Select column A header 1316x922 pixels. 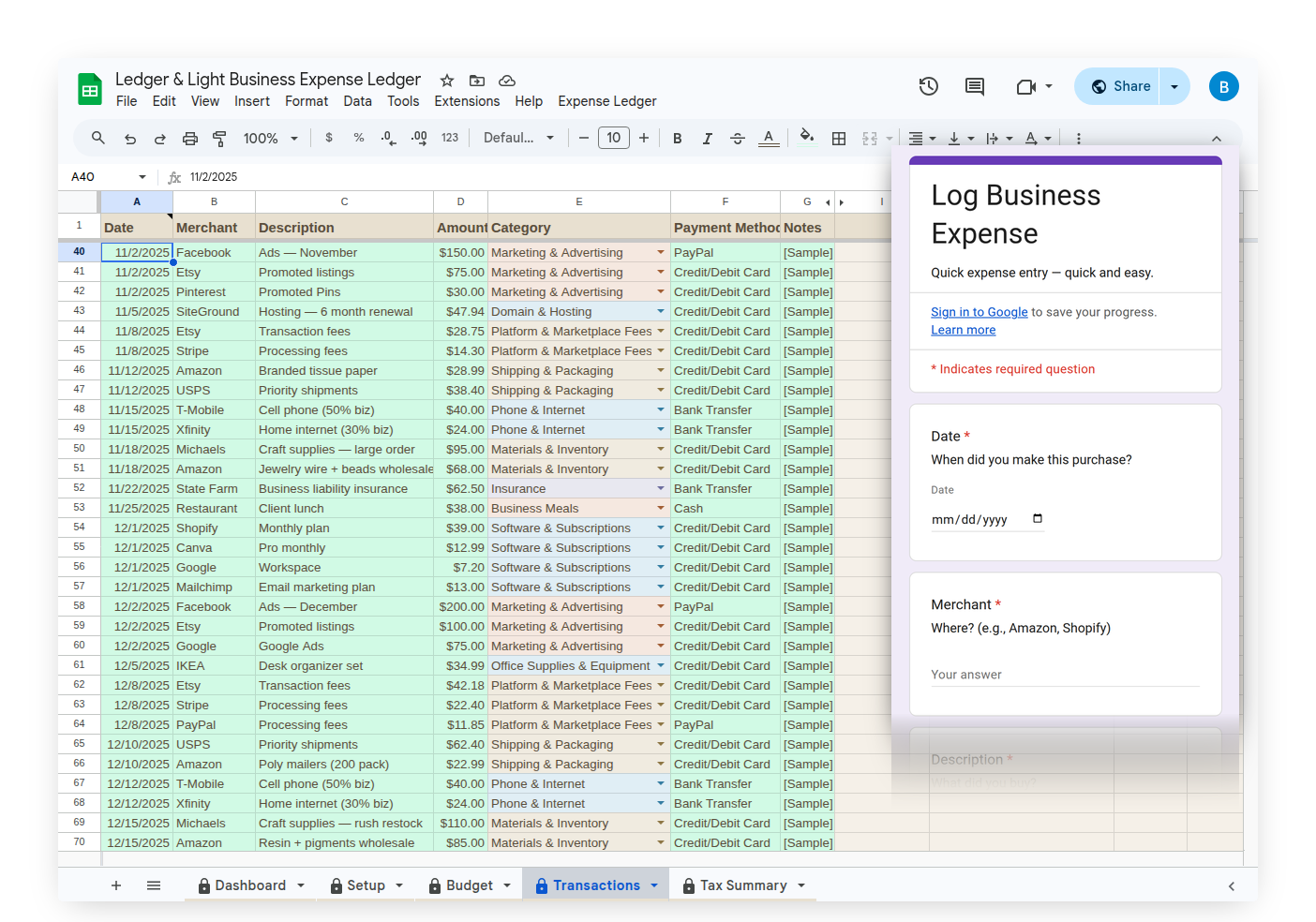click(137, 201)
